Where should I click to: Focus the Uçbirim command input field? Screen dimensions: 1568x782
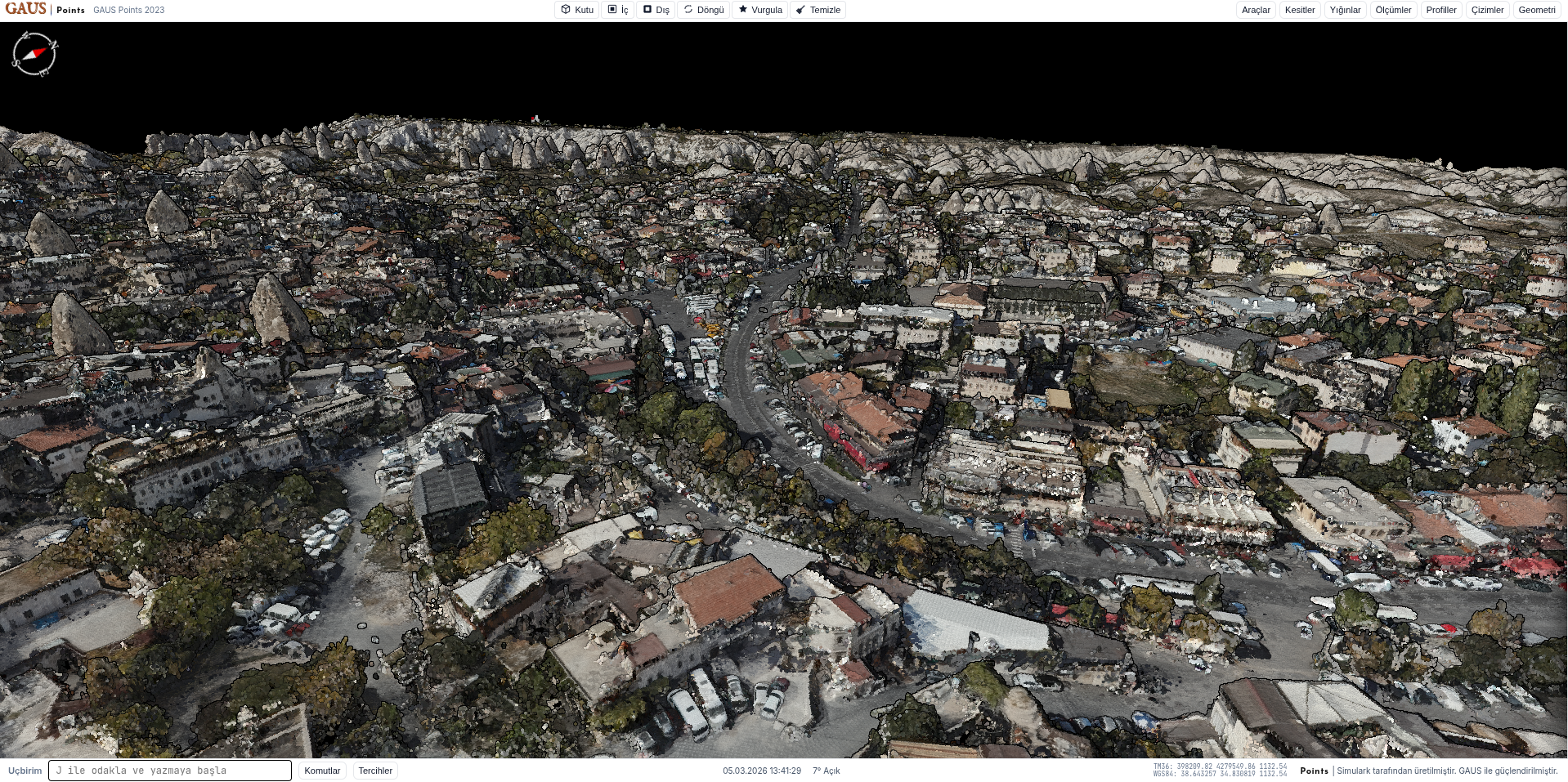(x=170, y=771)
